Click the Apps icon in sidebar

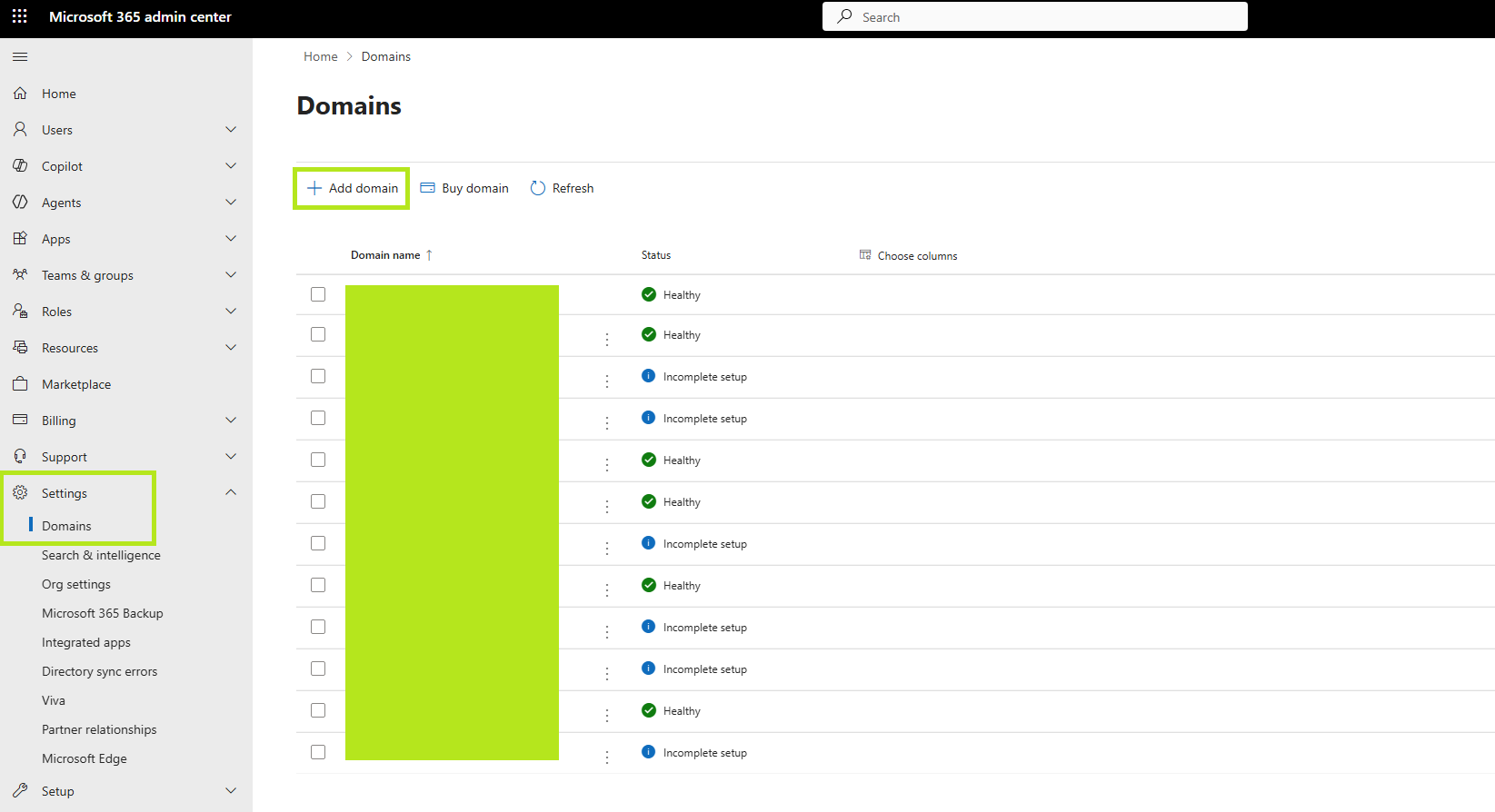(20, 239)
